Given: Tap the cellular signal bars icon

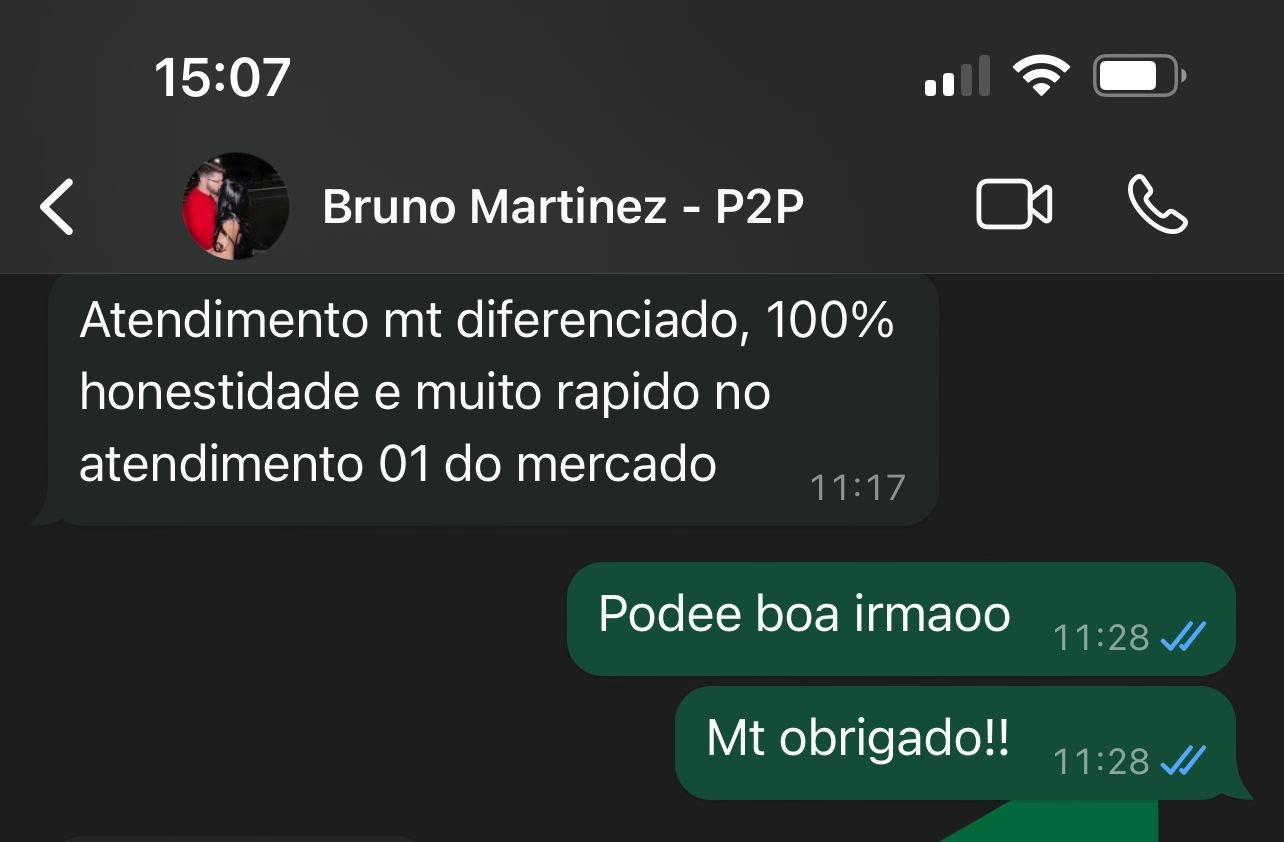Looking at the screenshot, I should pos(957,77).
